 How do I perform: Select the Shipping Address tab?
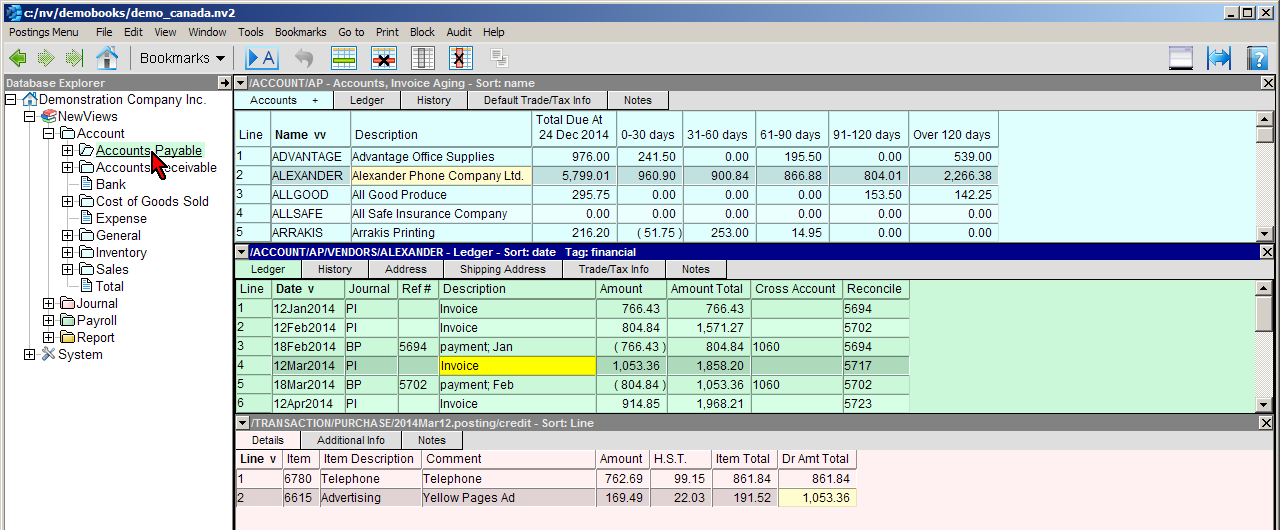click(502, 269)
